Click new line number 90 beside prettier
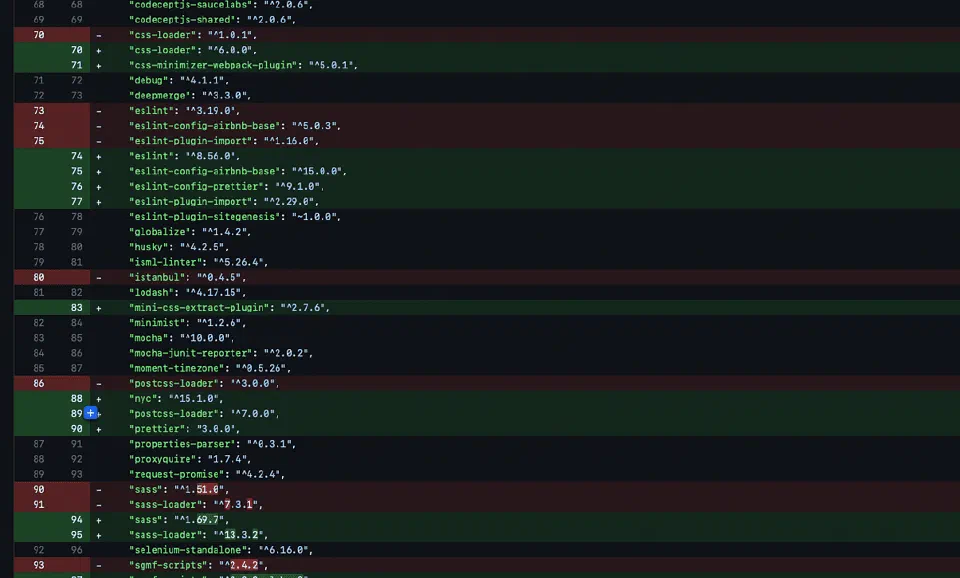 [x=77, y=429]
